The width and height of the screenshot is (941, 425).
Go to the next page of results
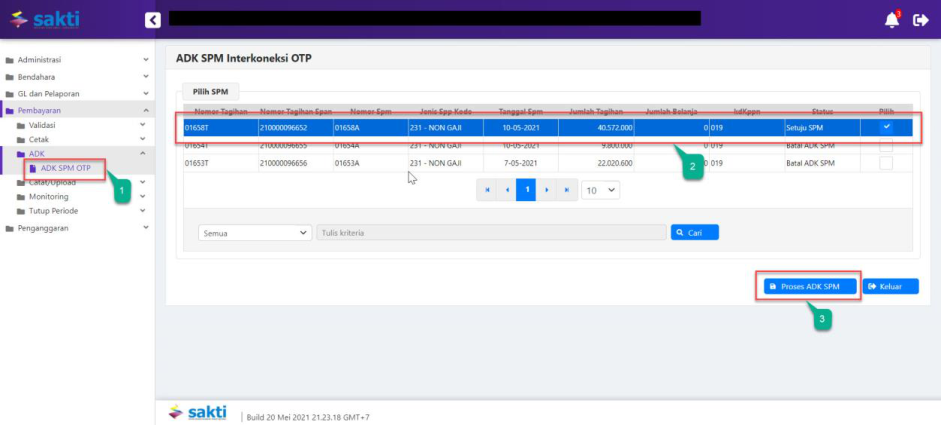[546, 189]
